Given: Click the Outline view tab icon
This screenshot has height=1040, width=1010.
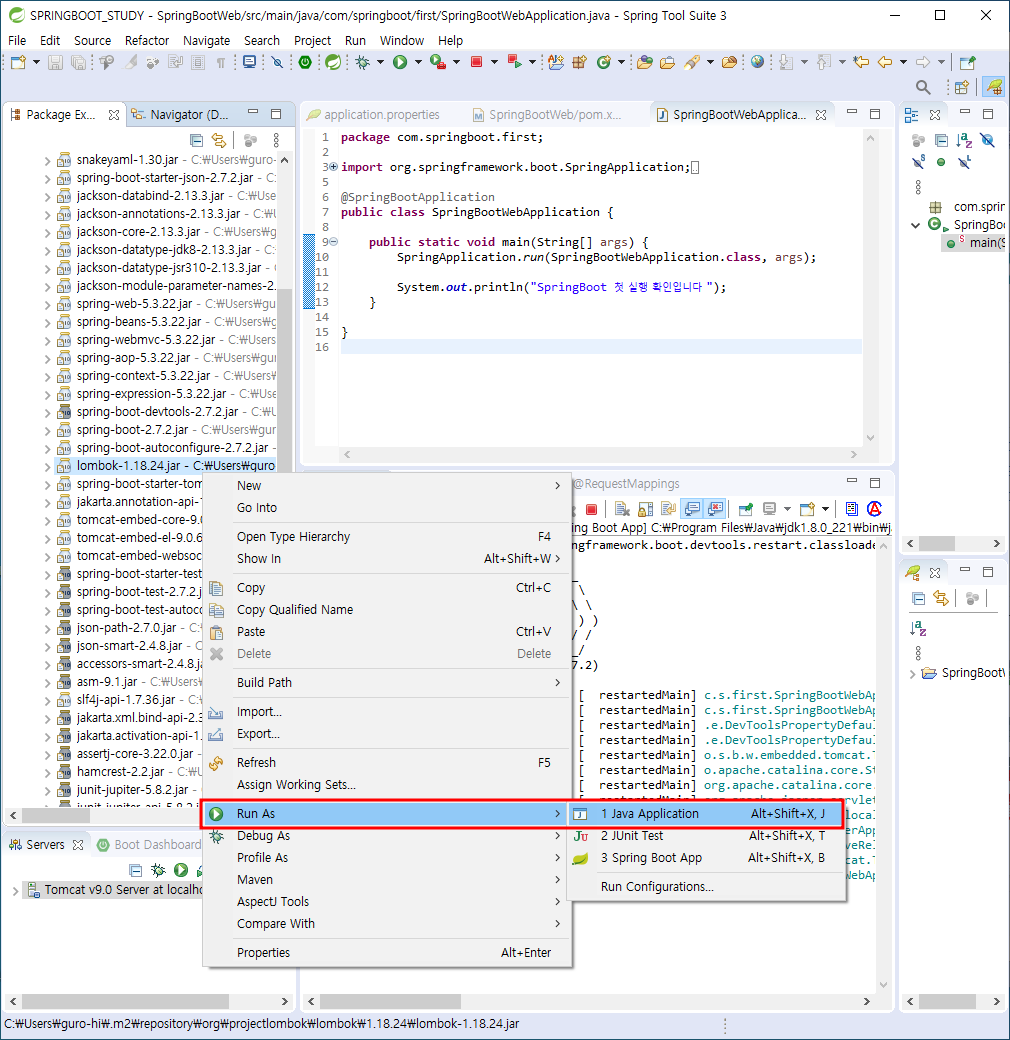Looking at the screenshot, I should tap(912, 115).
